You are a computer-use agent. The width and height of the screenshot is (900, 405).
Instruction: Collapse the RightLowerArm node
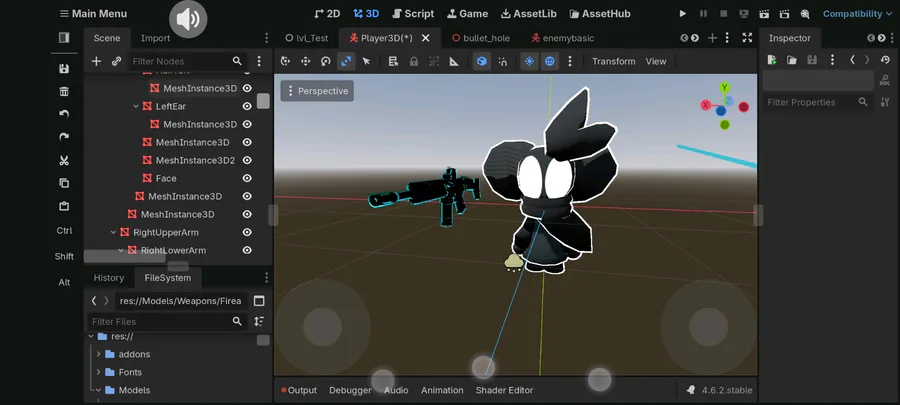tap(121, 250)
